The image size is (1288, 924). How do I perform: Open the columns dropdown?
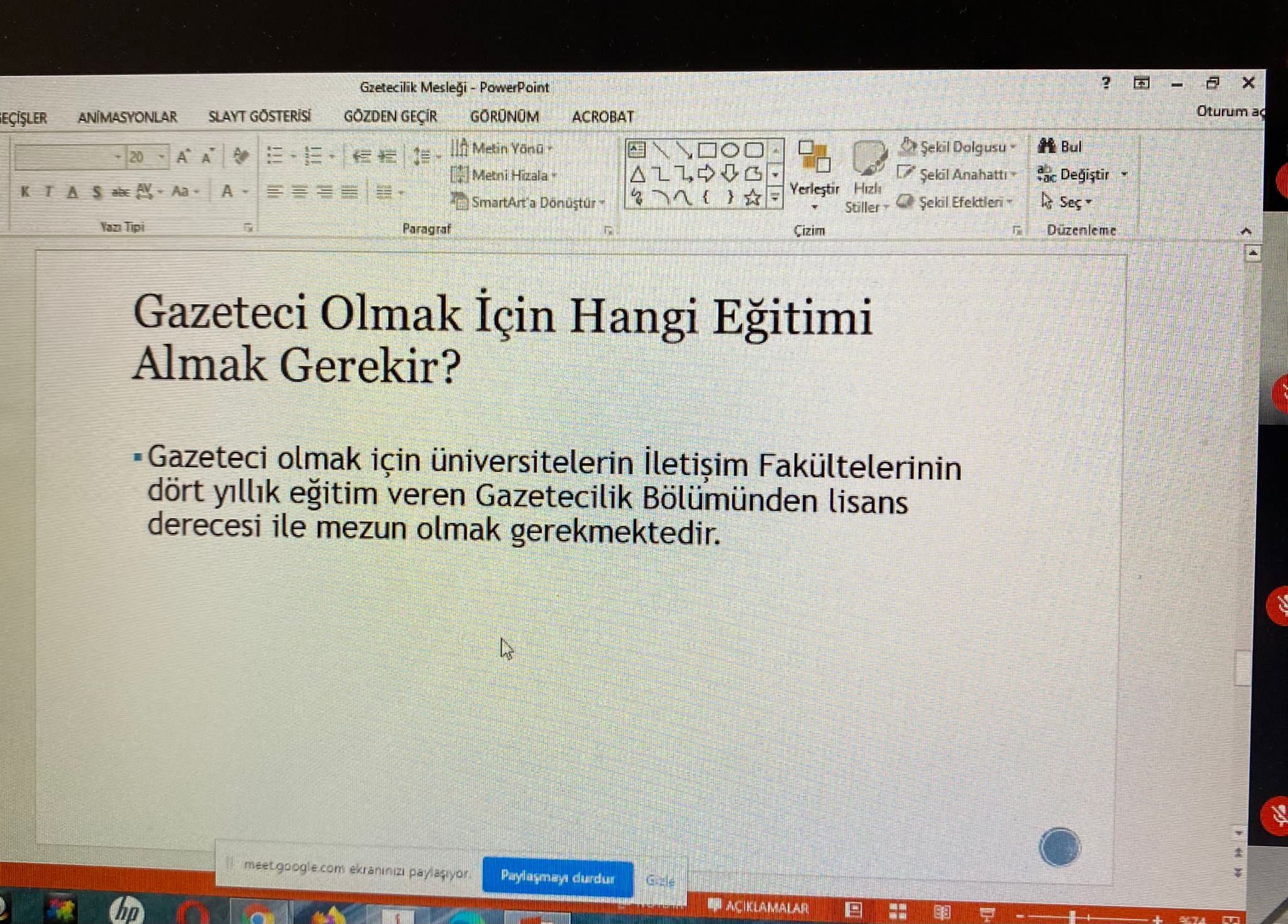pos(389,193)
